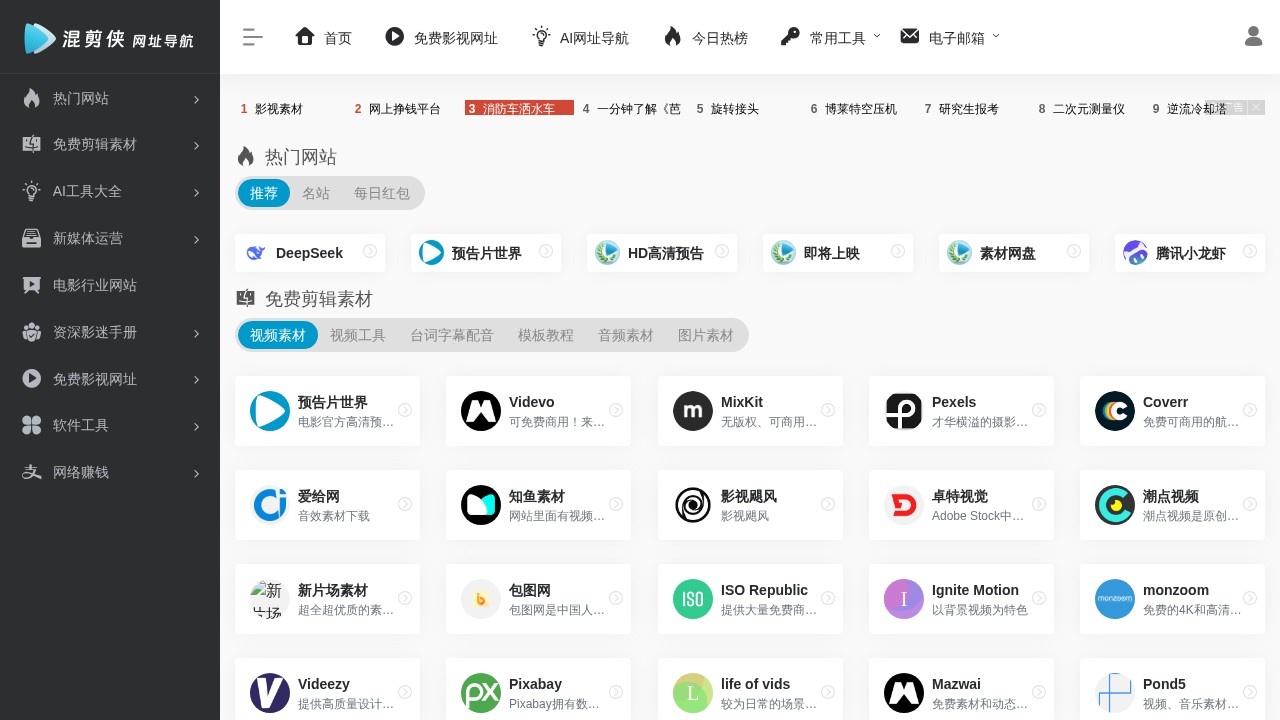Close the ad banner with X
The image size is (1280, 720).
pyautogui.click(x=1256, y=107)
